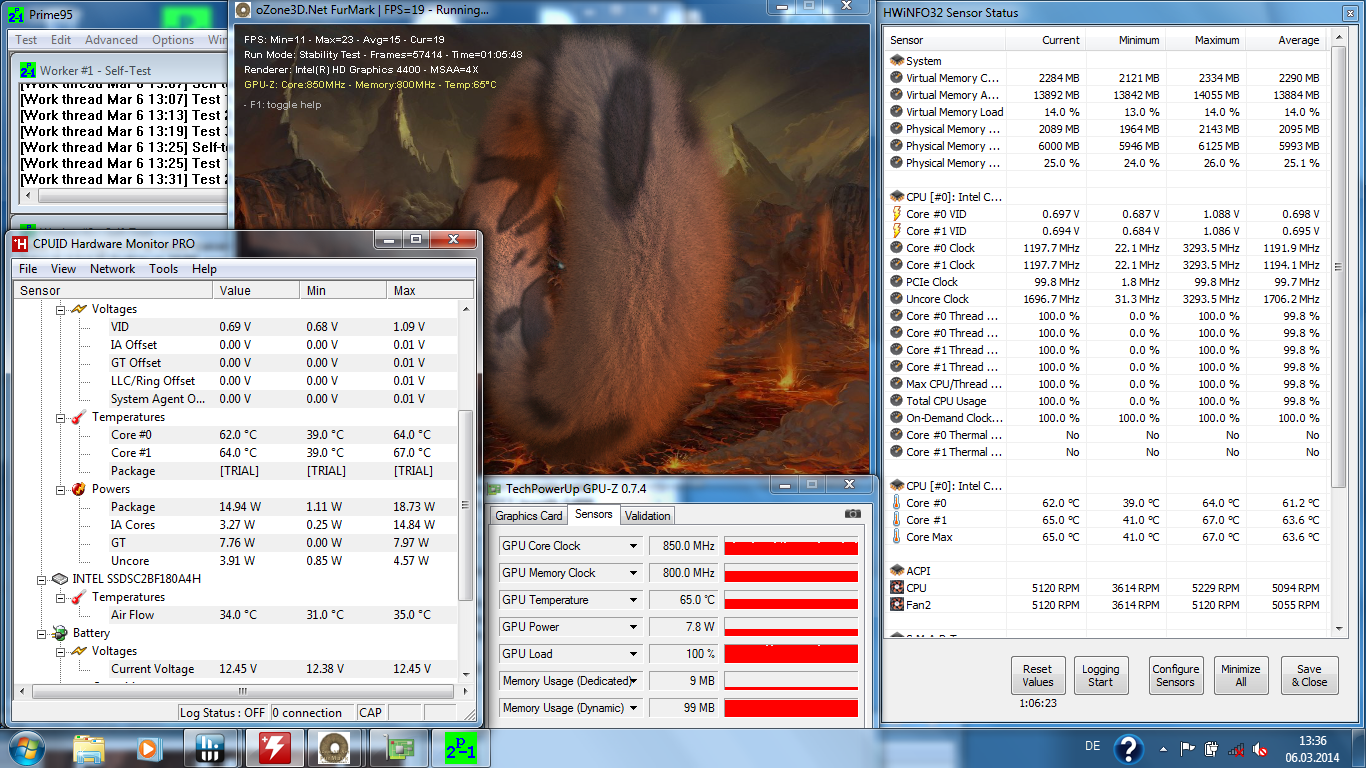
Task: Click the GPU-Z title bar icon
Action: (x=494, y=488)
